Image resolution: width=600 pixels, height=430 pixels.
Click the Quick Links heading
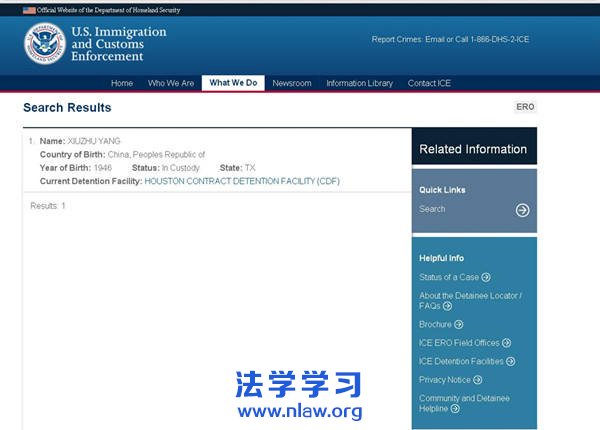point(442,190)
